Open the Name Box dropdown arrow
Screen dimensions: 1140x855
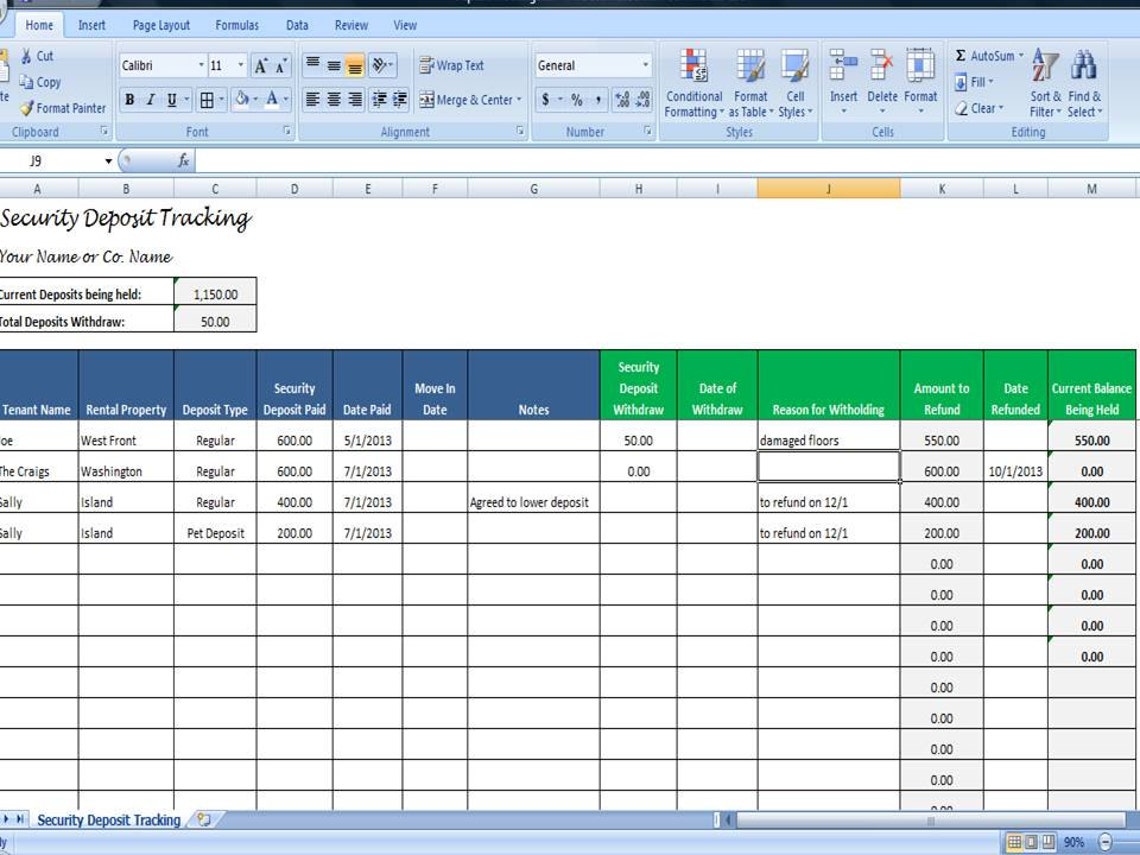[x=108, y=161]
